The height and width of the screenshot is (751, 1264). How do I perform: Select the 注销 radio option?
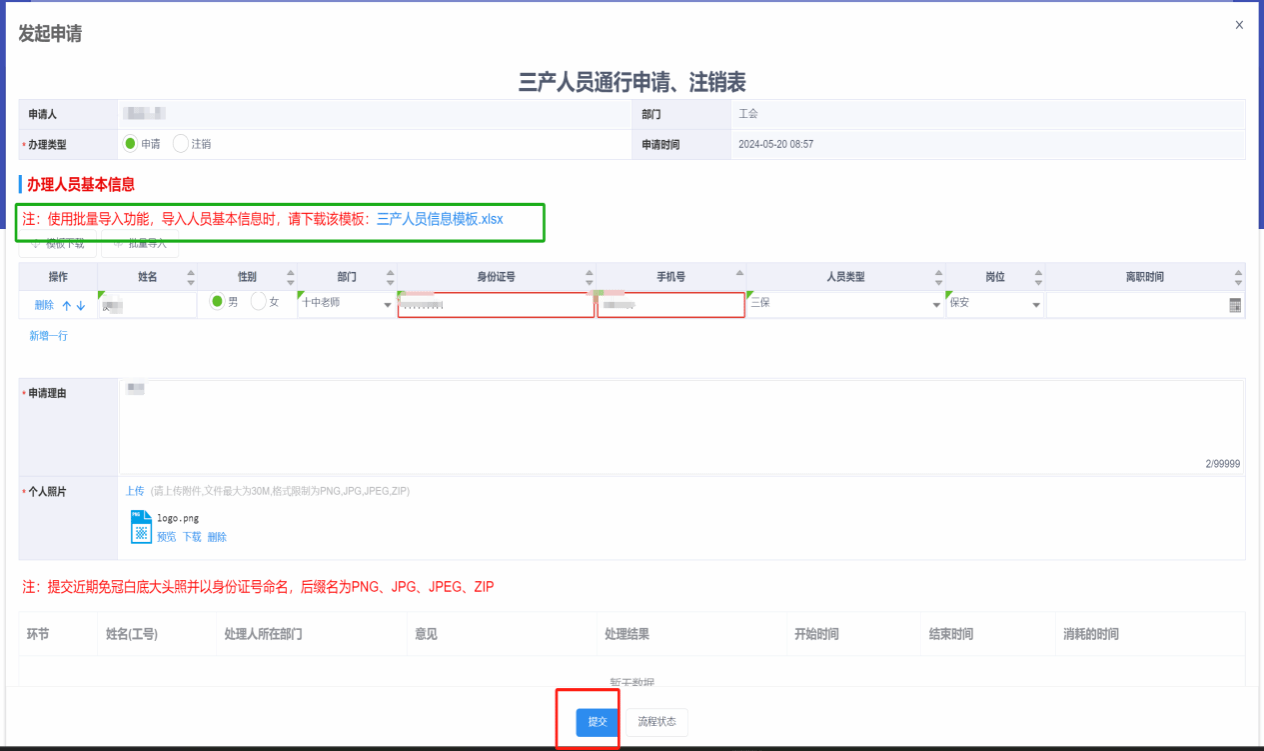(181, 144)
